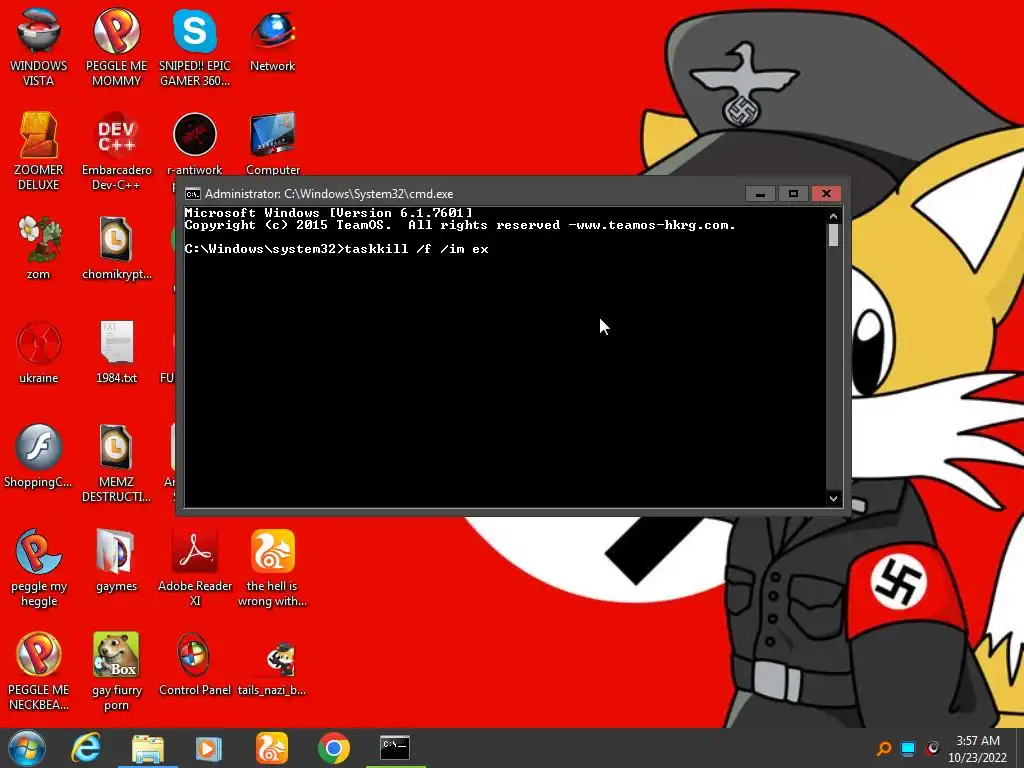Click the Windows Start orb
This screenshot has width=1024, height=768.
pos(27,748)
